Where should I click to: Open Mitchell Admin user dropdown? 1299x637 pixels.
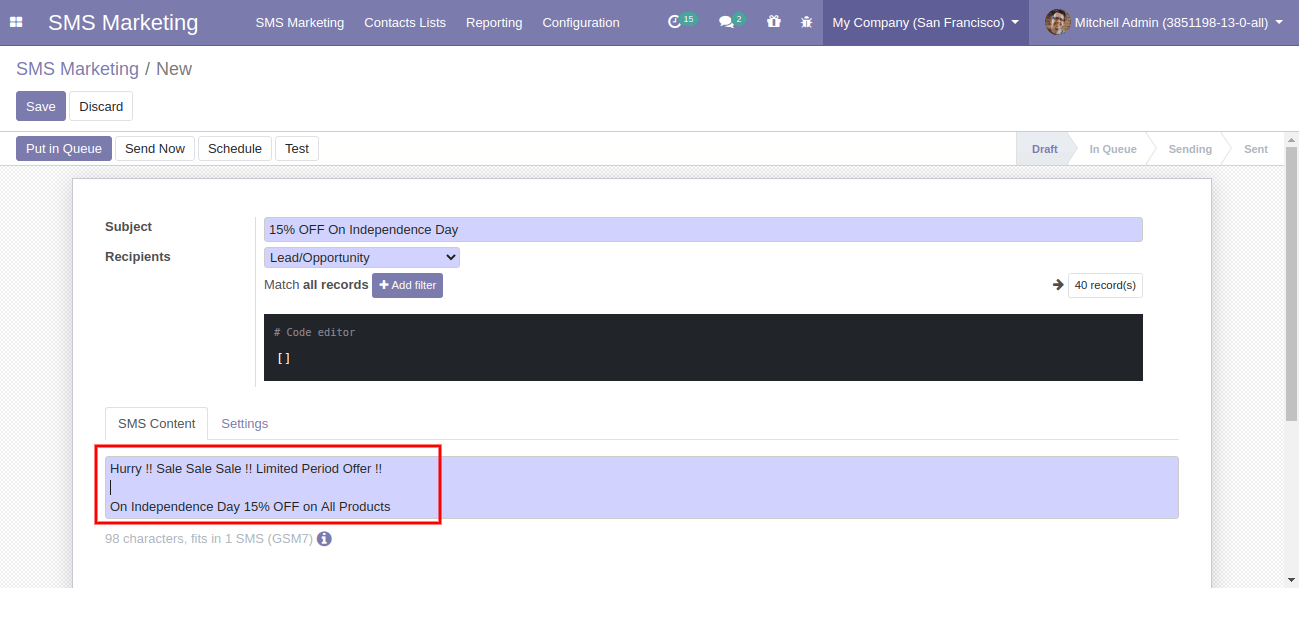click(x=1164, y=22)
